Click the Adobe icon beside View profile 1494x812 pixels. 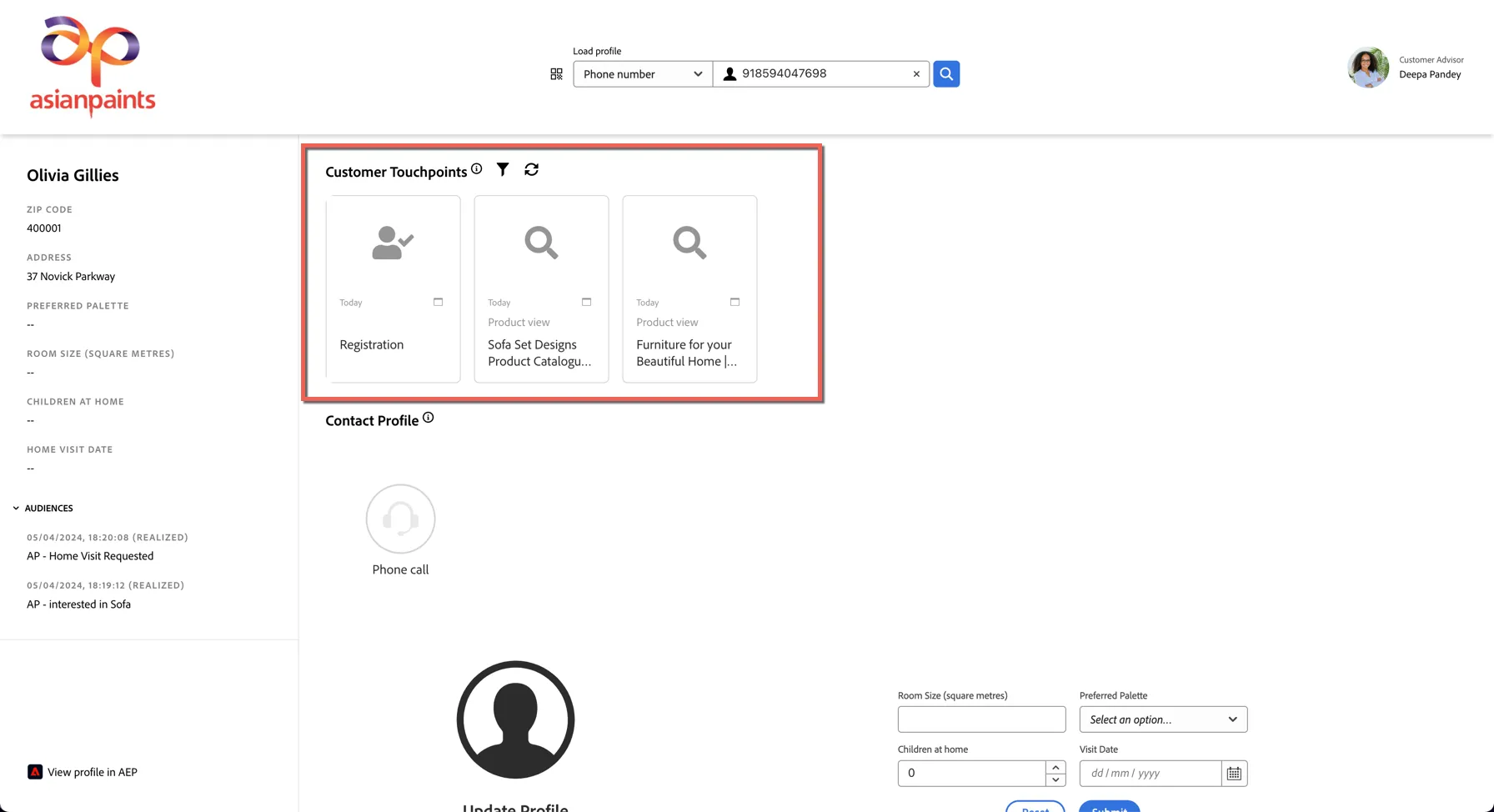[x=35, y=772]
